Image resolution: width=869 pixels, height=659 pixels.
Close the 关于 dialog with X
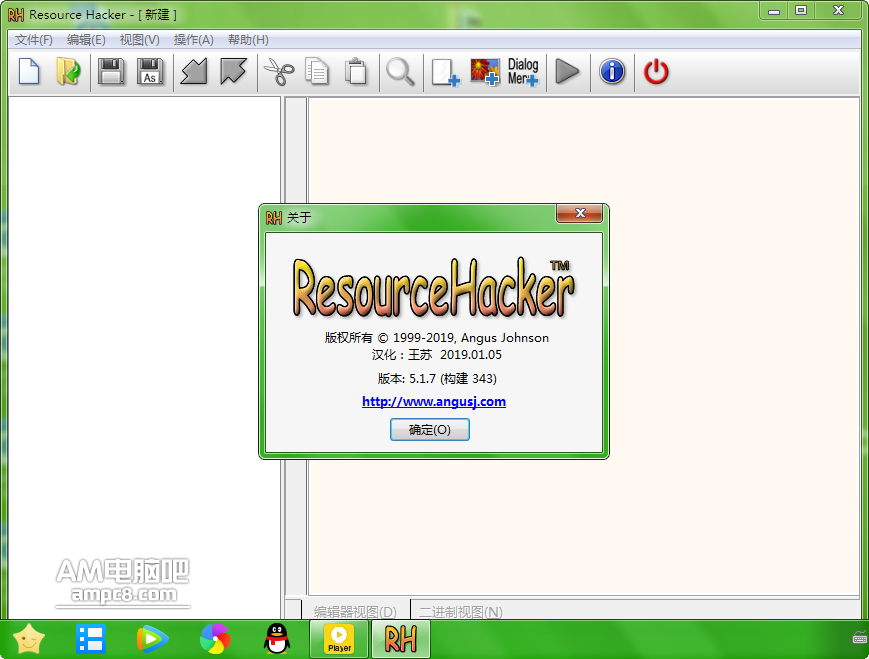[x=580, y=213]
